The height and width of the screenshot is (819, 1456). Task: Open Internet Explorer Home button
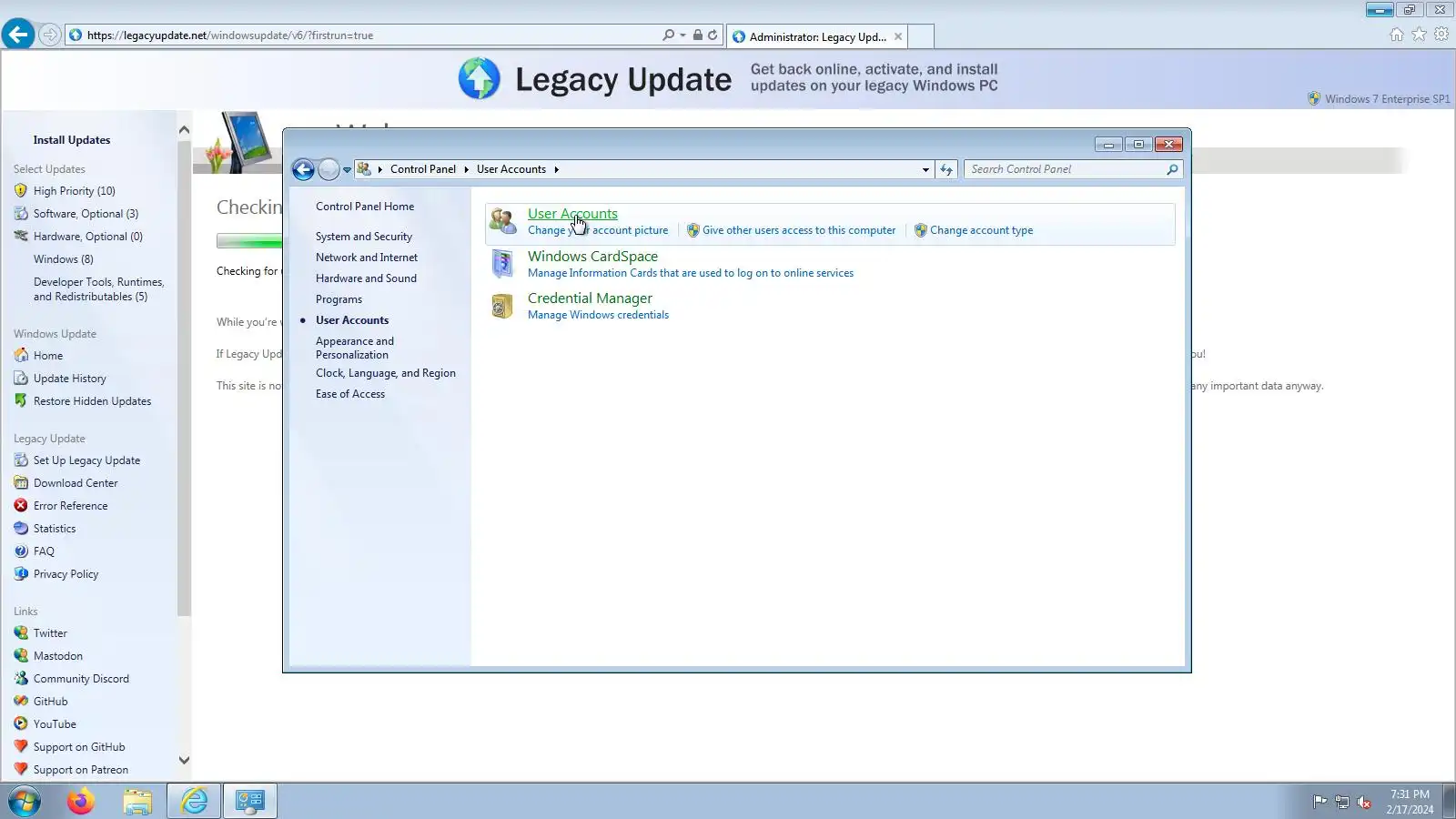point(1397,35)
